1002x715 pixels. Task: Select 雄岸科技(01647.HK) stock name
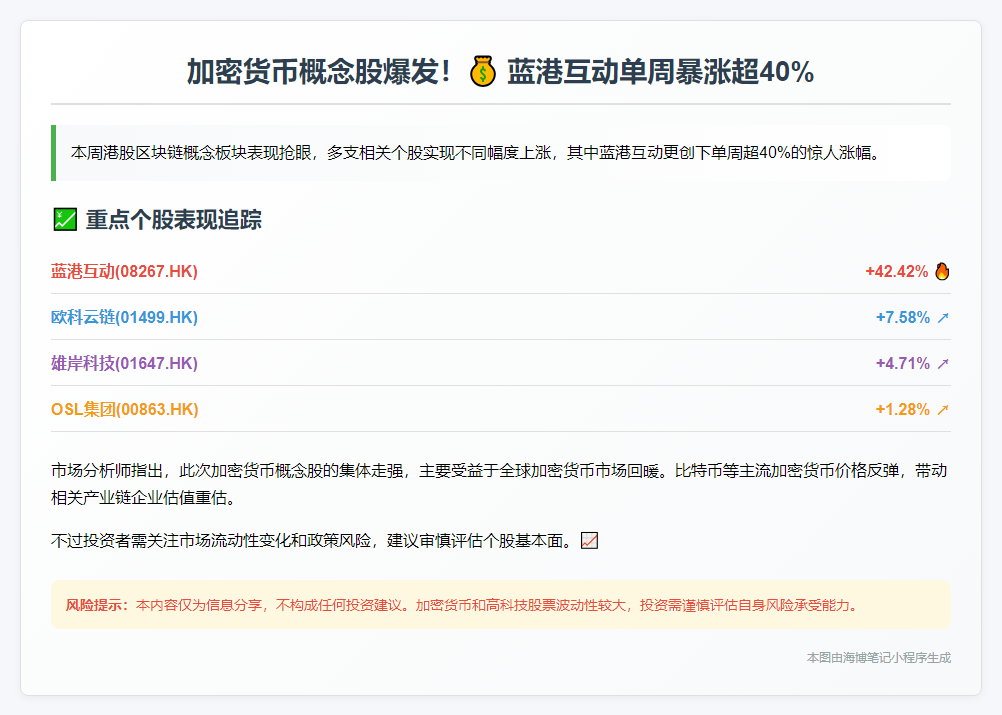(124, 364)
